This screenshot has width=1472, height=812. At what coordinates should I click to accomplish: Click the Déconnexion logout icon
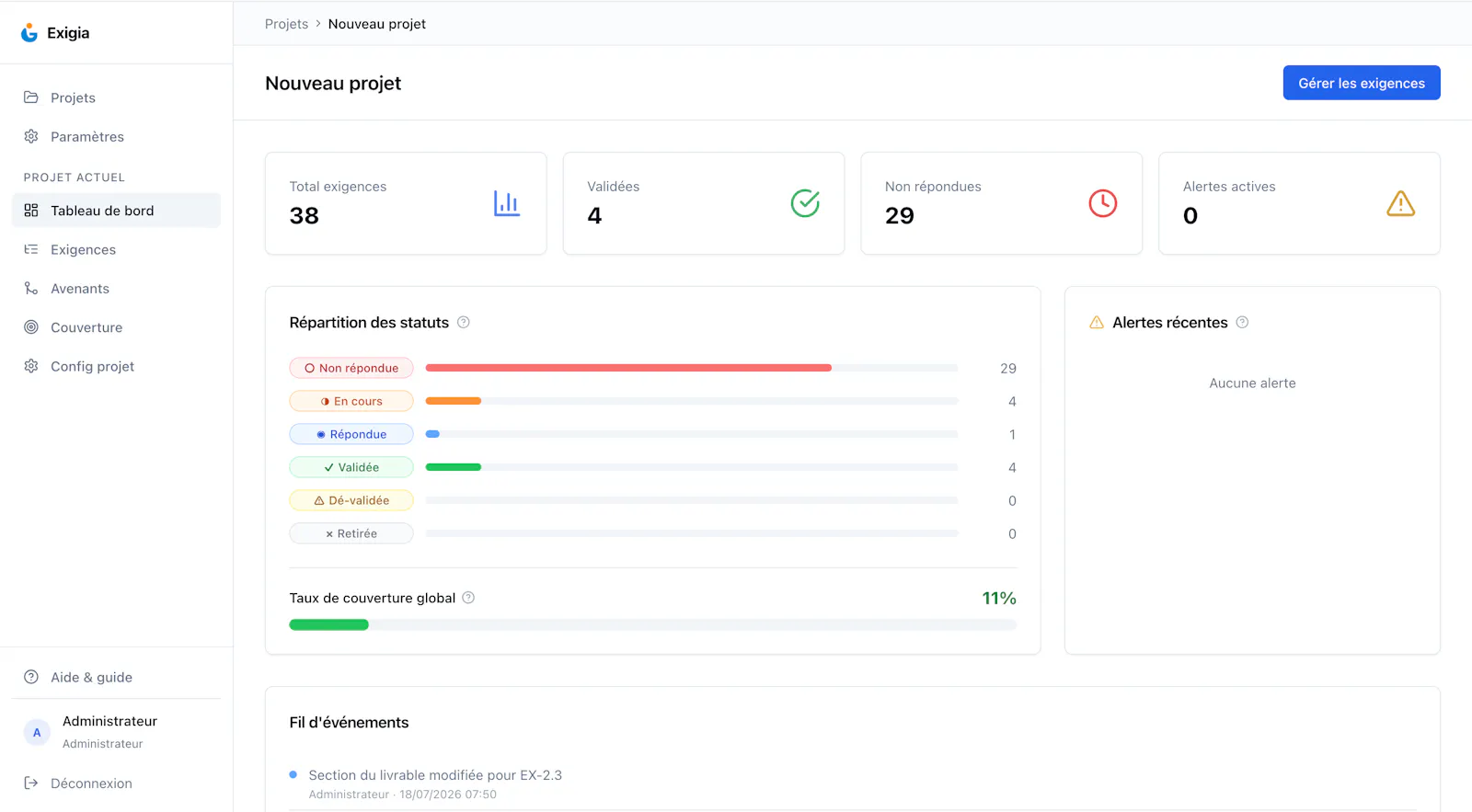coord(31,783)
